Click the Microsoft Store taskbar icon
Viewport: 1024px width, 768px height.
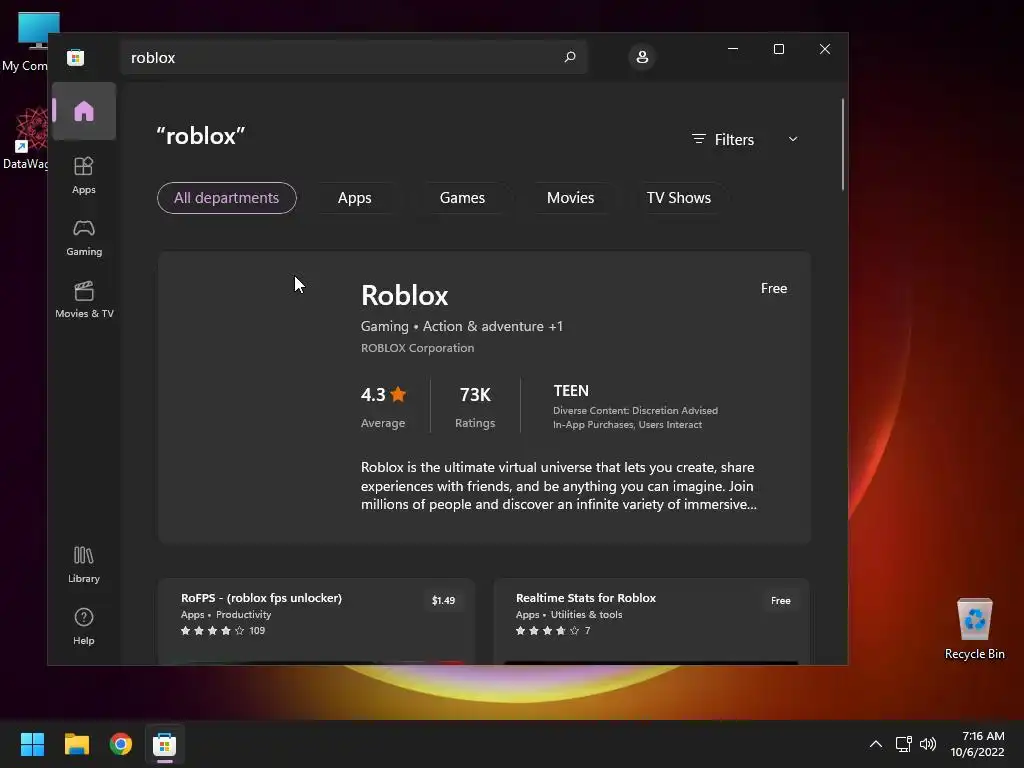coord(165,744)
